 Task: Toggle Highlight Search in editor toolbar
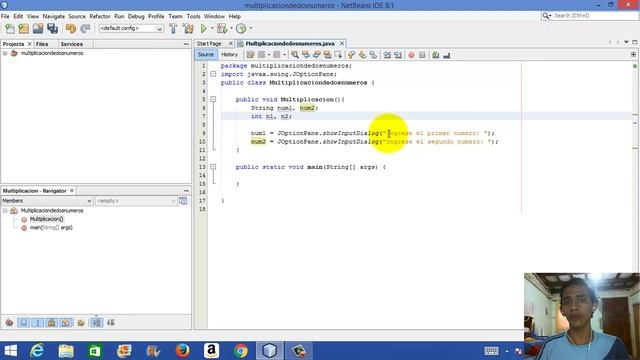tap(327, 55)
